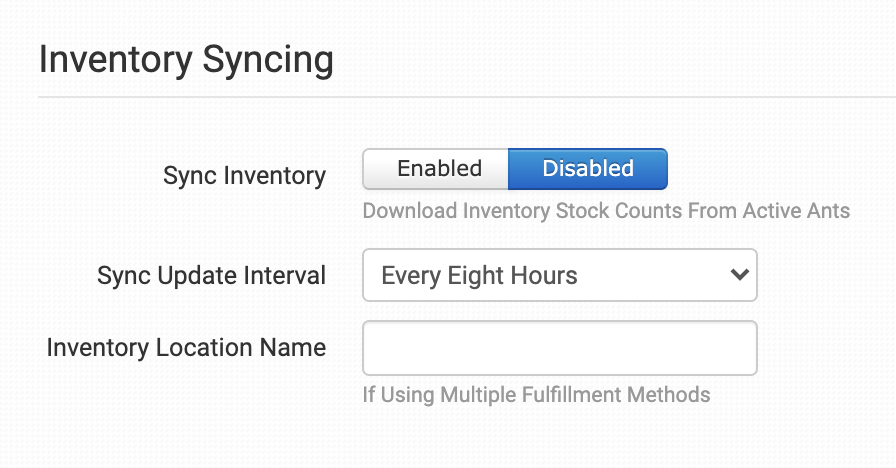Click the chevron arrow on the interval dropdown
Image resolution: width=896 pixels, height=468 pixels.
(x=740, y=274)
